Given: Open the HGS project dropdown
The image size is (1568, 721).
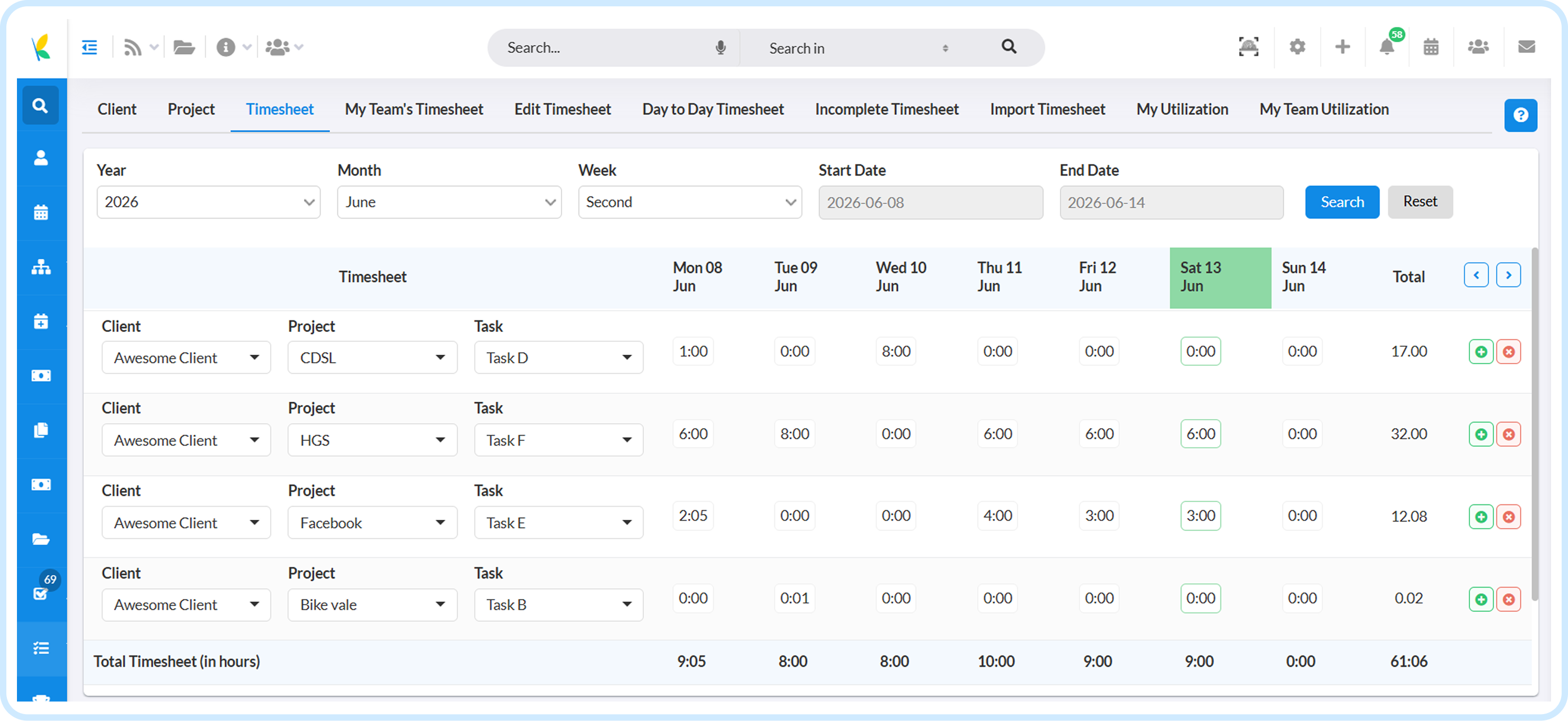Looking at the screenshot, I should [372, 440].
